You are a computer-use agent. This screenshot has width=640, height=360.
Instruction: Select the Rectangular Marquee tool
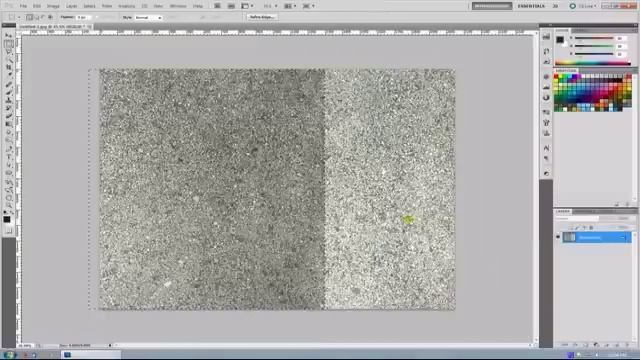pyautogui.click(x=8, y=44)
